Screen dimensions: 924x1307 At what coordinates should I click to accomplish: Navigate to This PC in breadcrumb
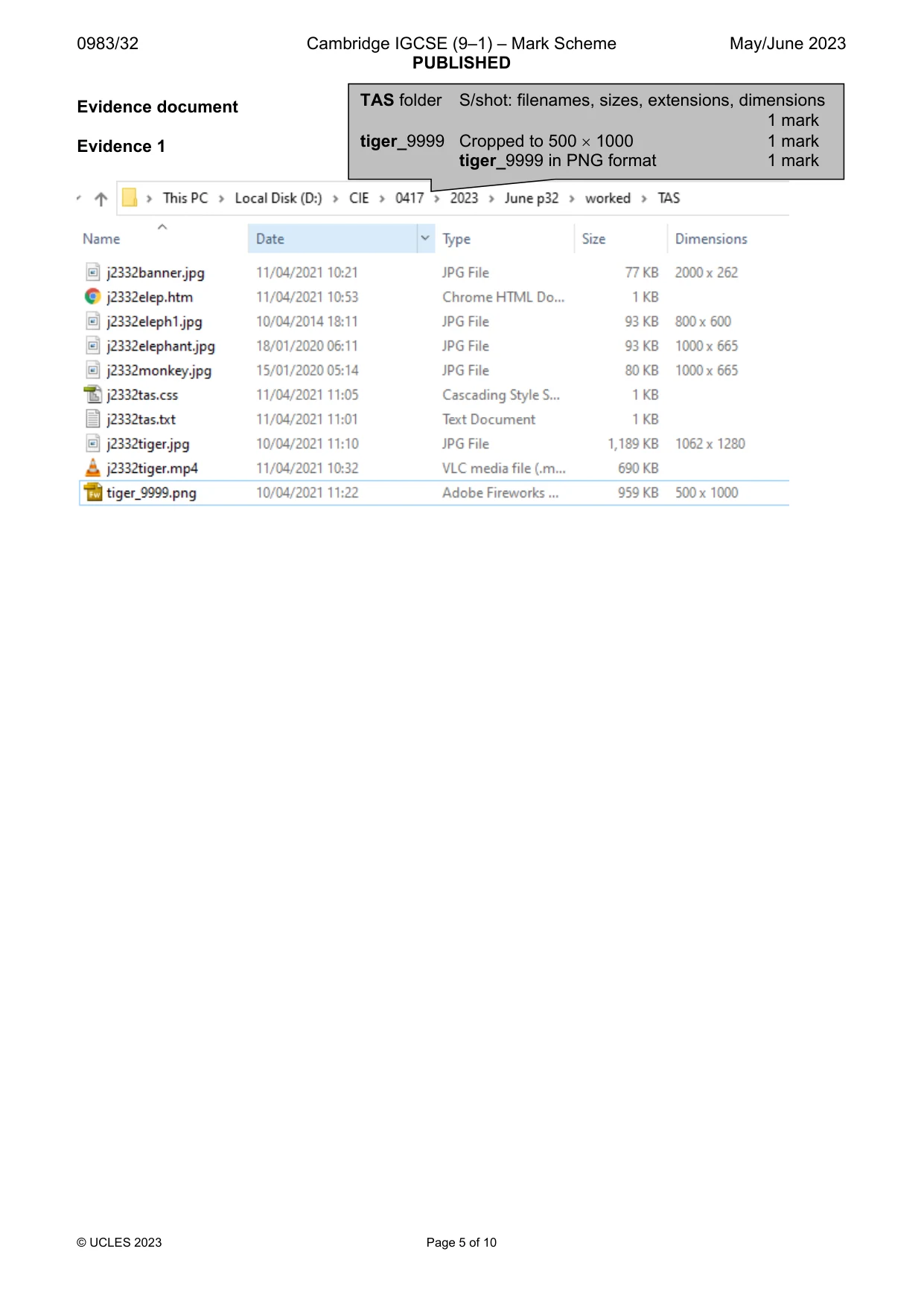pos(185,198)
